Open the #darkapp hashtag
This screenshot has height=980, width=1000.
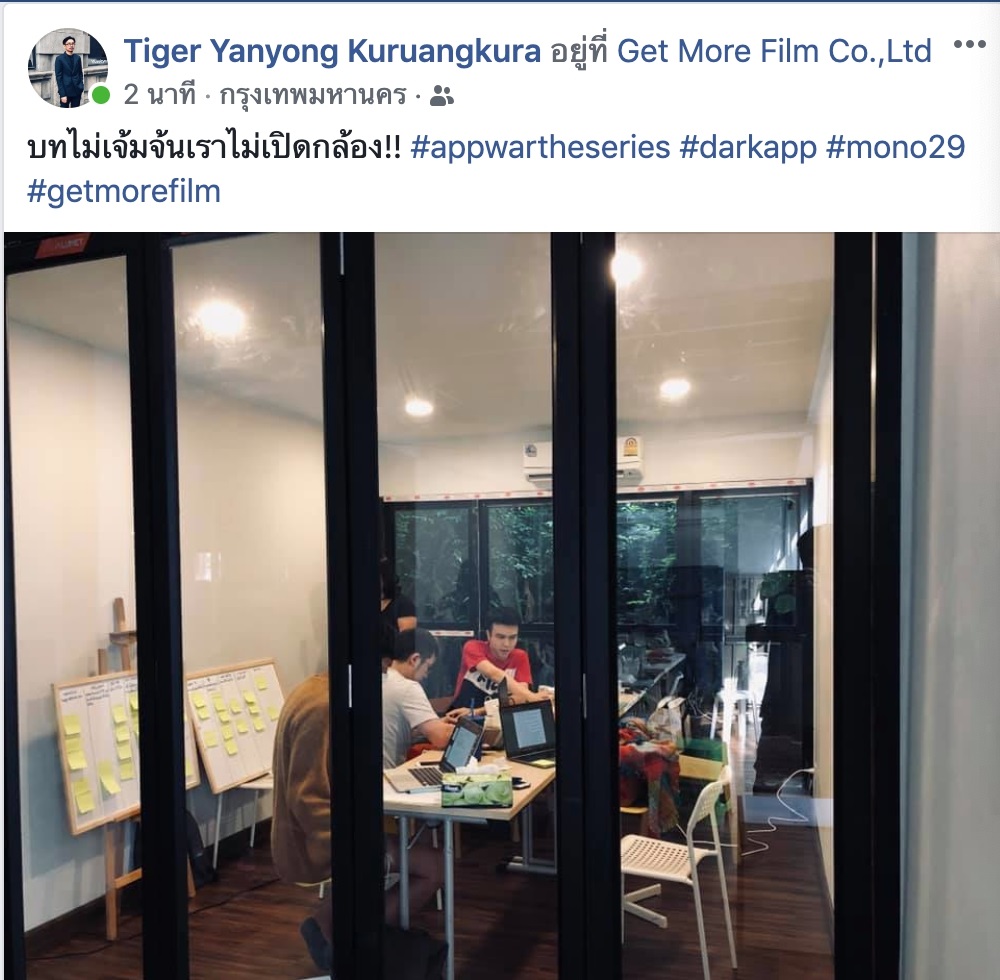[x=748, y=147]
